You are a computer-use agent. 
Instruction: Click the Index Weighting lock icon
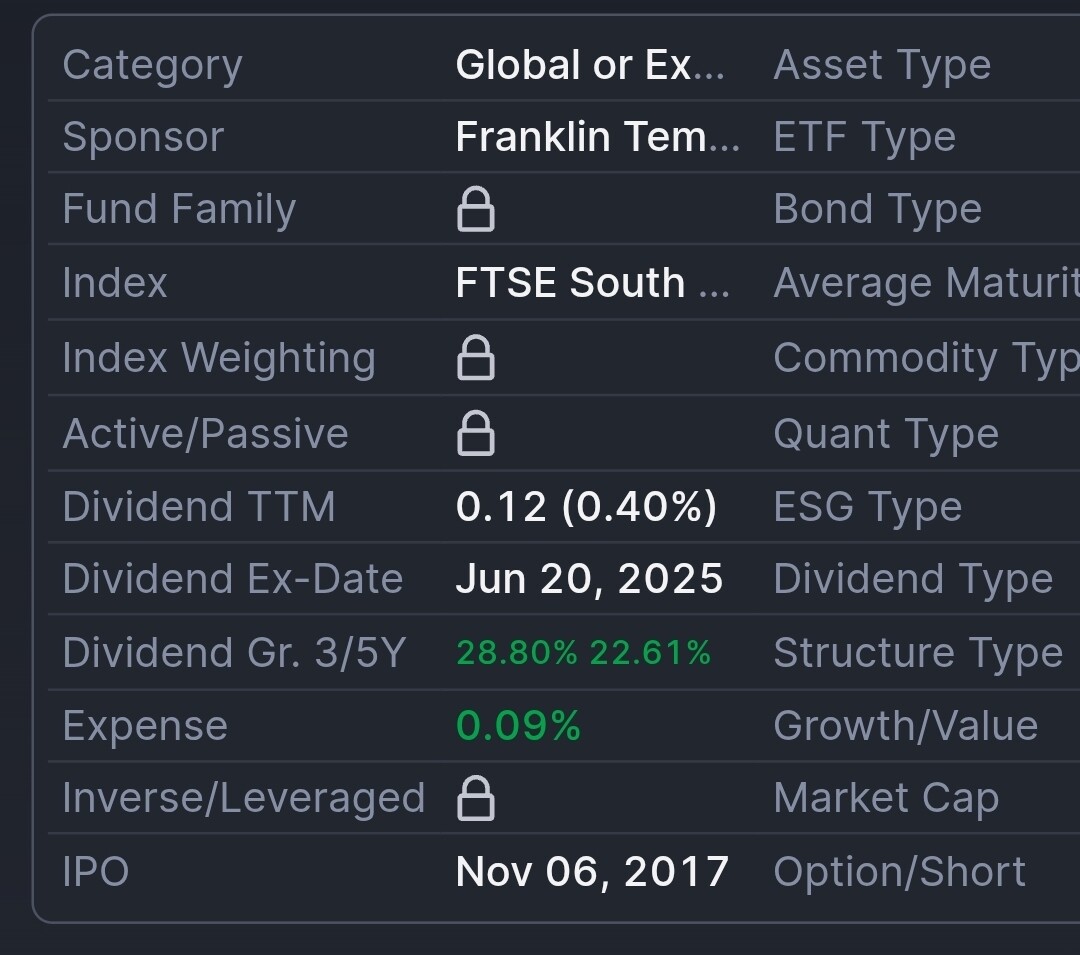click(x=475, y=358)
